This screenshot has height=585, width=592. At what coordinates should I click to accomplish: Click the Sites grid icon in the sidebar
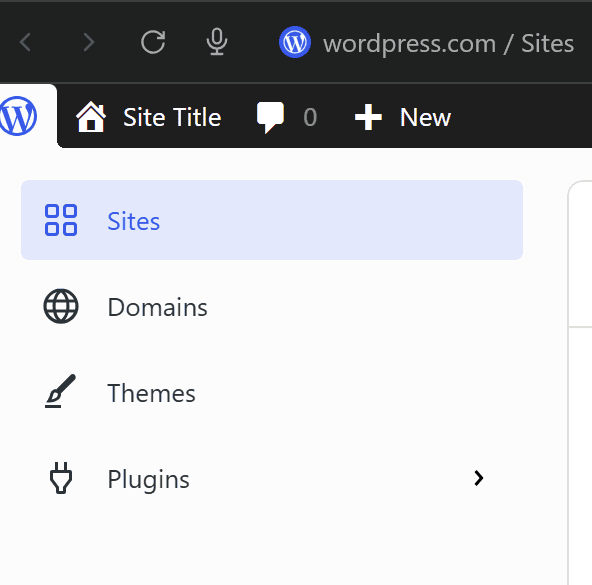click(x=61, y=220)
